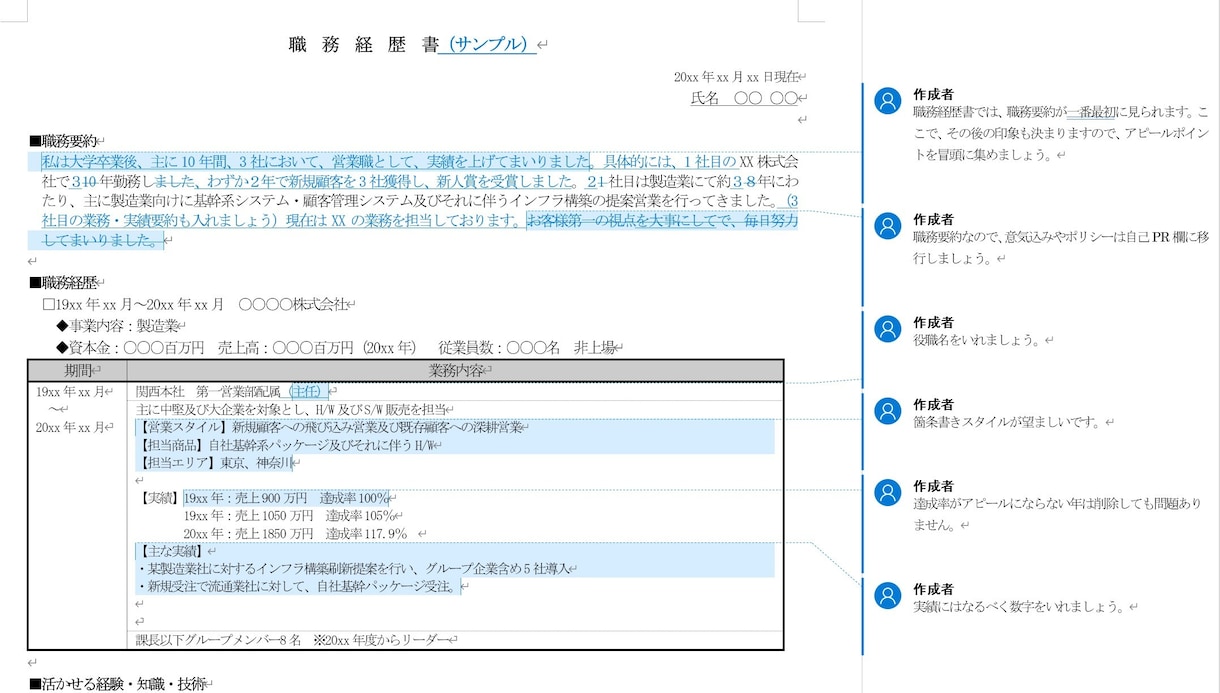Click the heading ■職務要約

coord(63,141)
